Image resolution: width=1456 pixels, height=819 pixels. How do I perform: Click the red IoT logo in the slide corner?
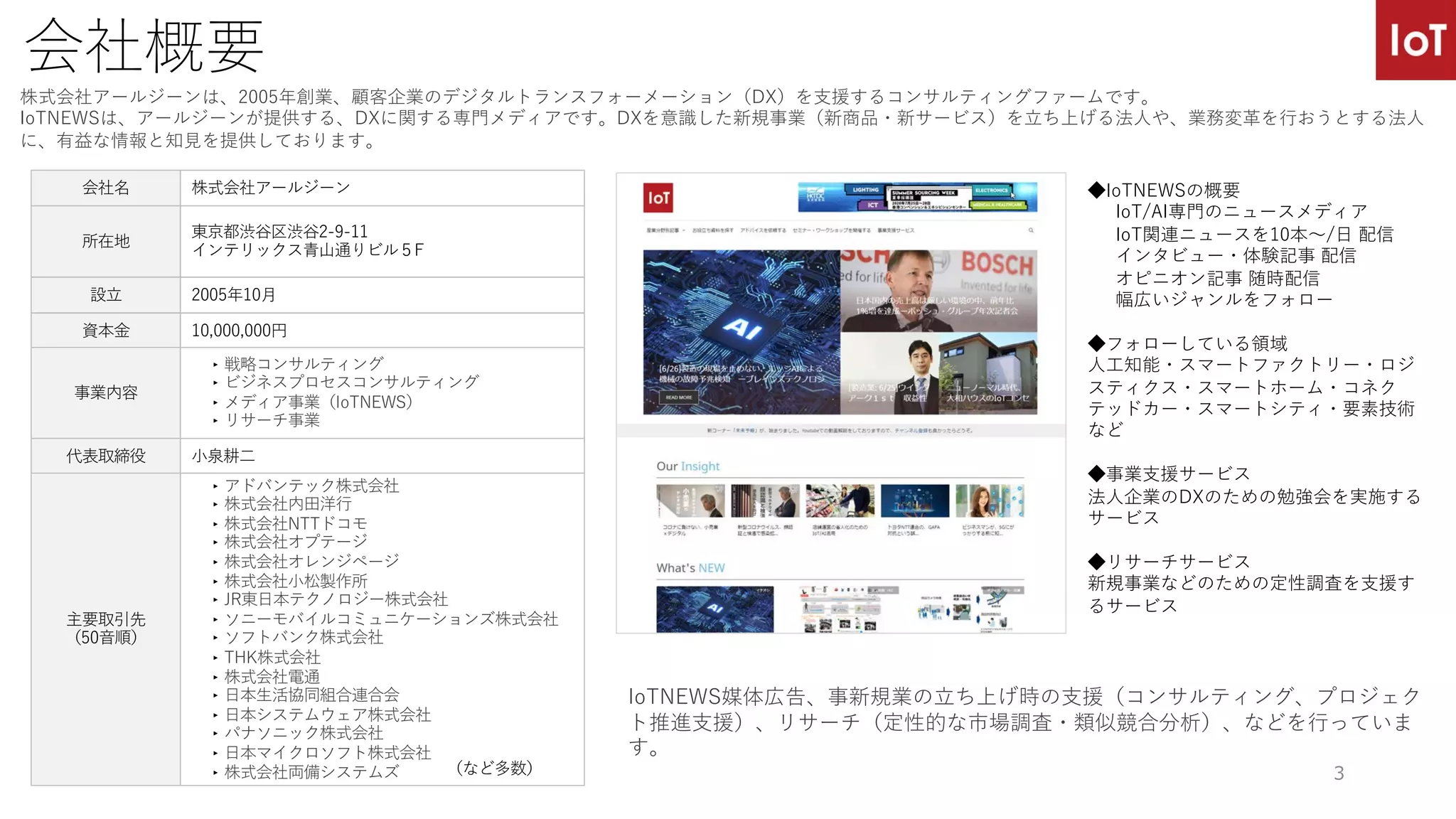tap(1415, 40)
